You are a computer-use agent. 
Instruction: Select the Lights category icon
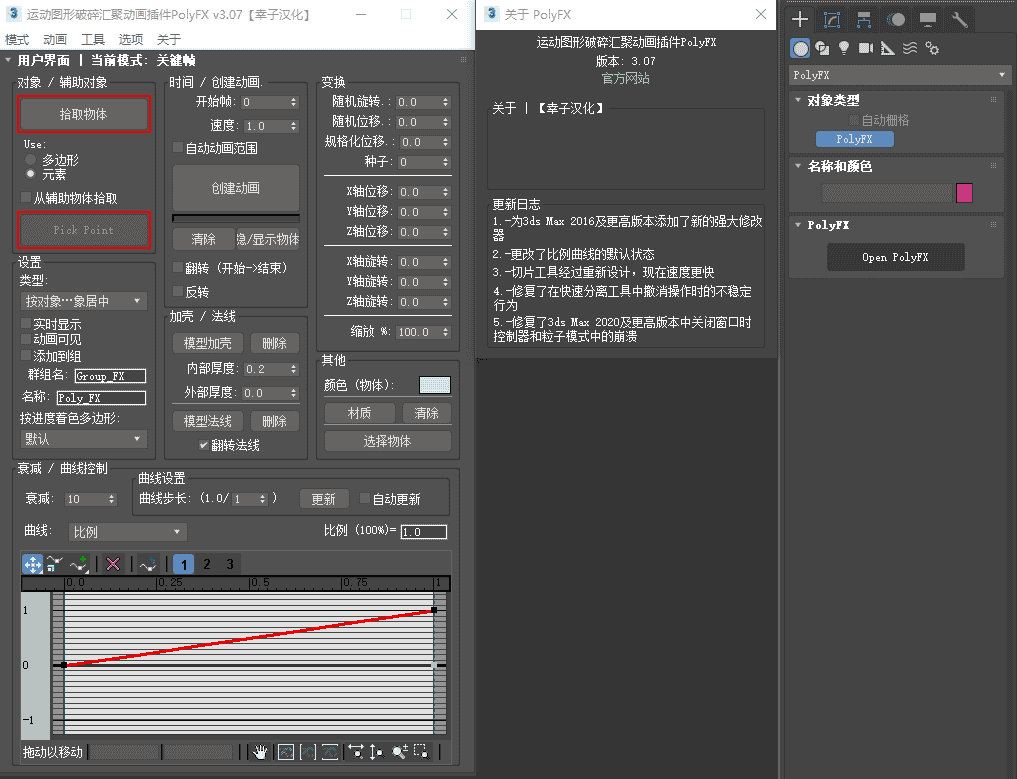point(843,48)
